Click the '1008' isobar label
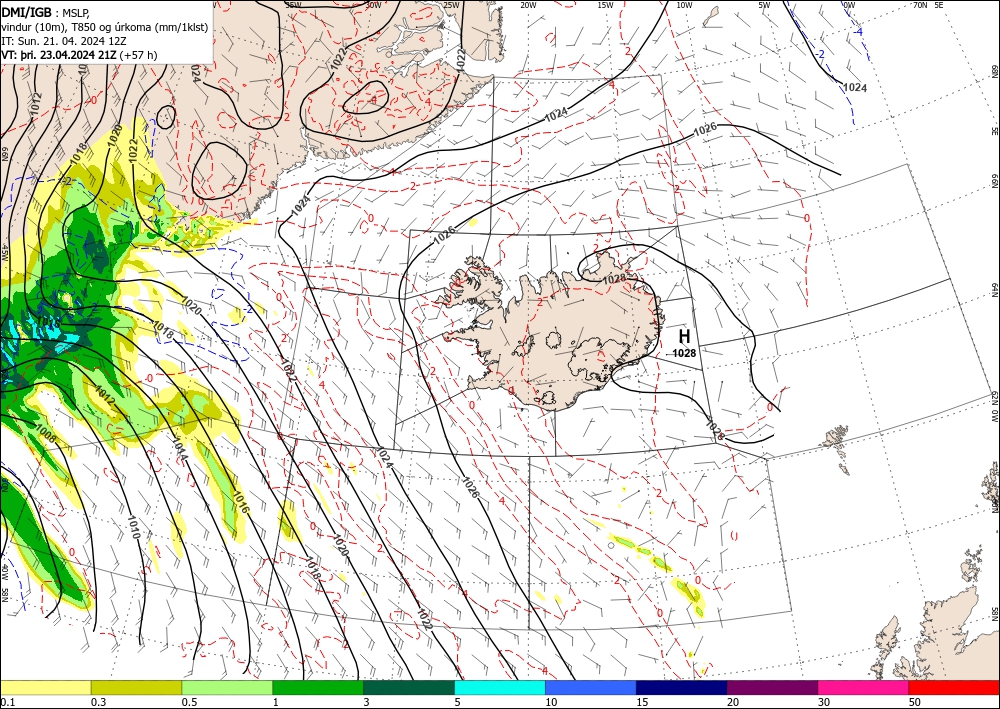 [45, 434]
